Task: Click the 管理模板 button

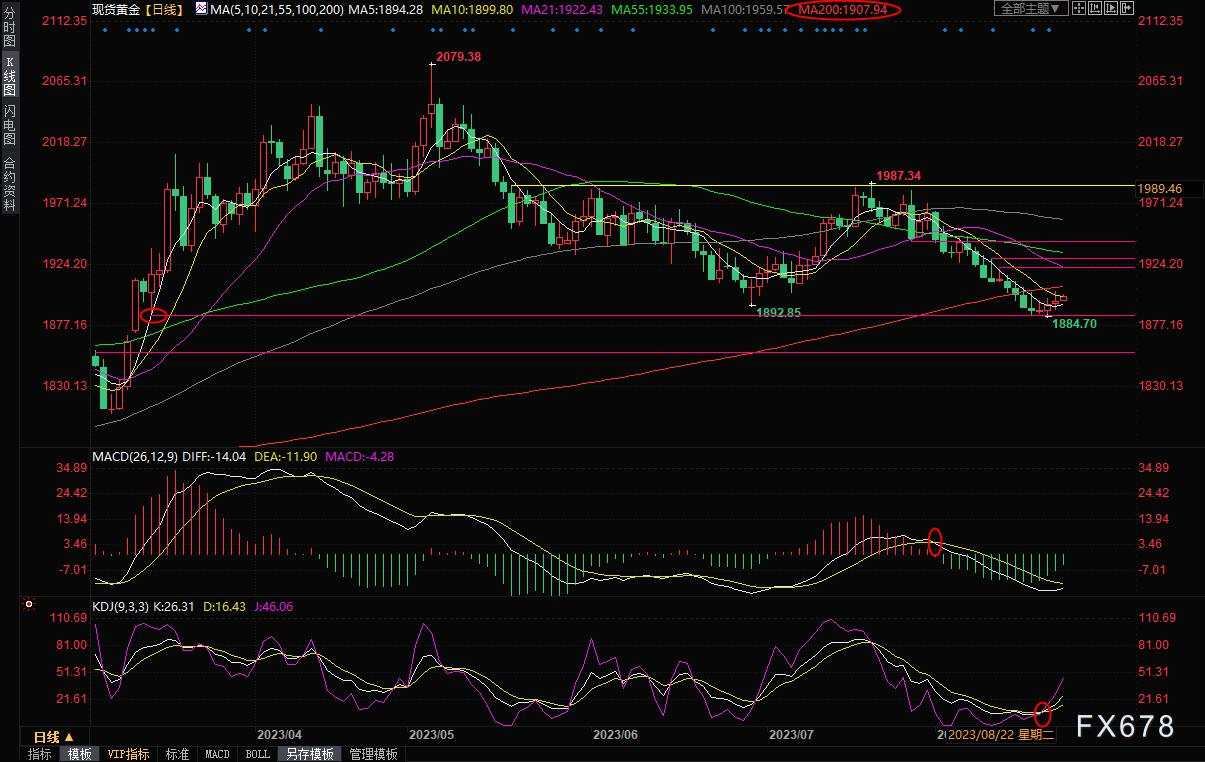Action: [373, 754]
